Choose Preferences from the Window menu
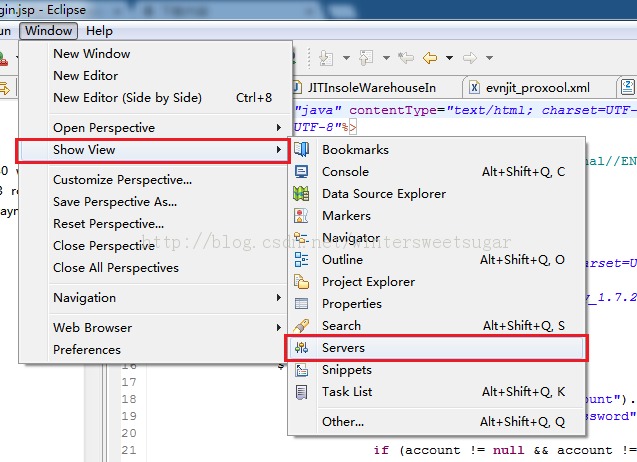Viewport: 637px width, 462px height. pyautogui.click(x=87, y=350)
